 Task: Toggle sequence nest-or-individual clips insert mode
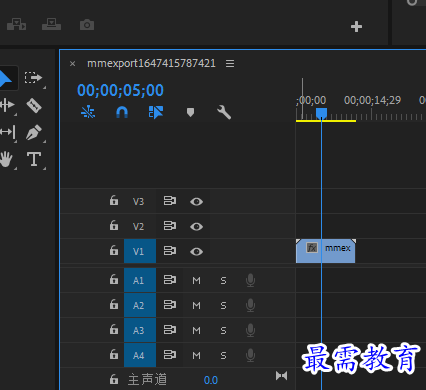click(x=88, y=112)
